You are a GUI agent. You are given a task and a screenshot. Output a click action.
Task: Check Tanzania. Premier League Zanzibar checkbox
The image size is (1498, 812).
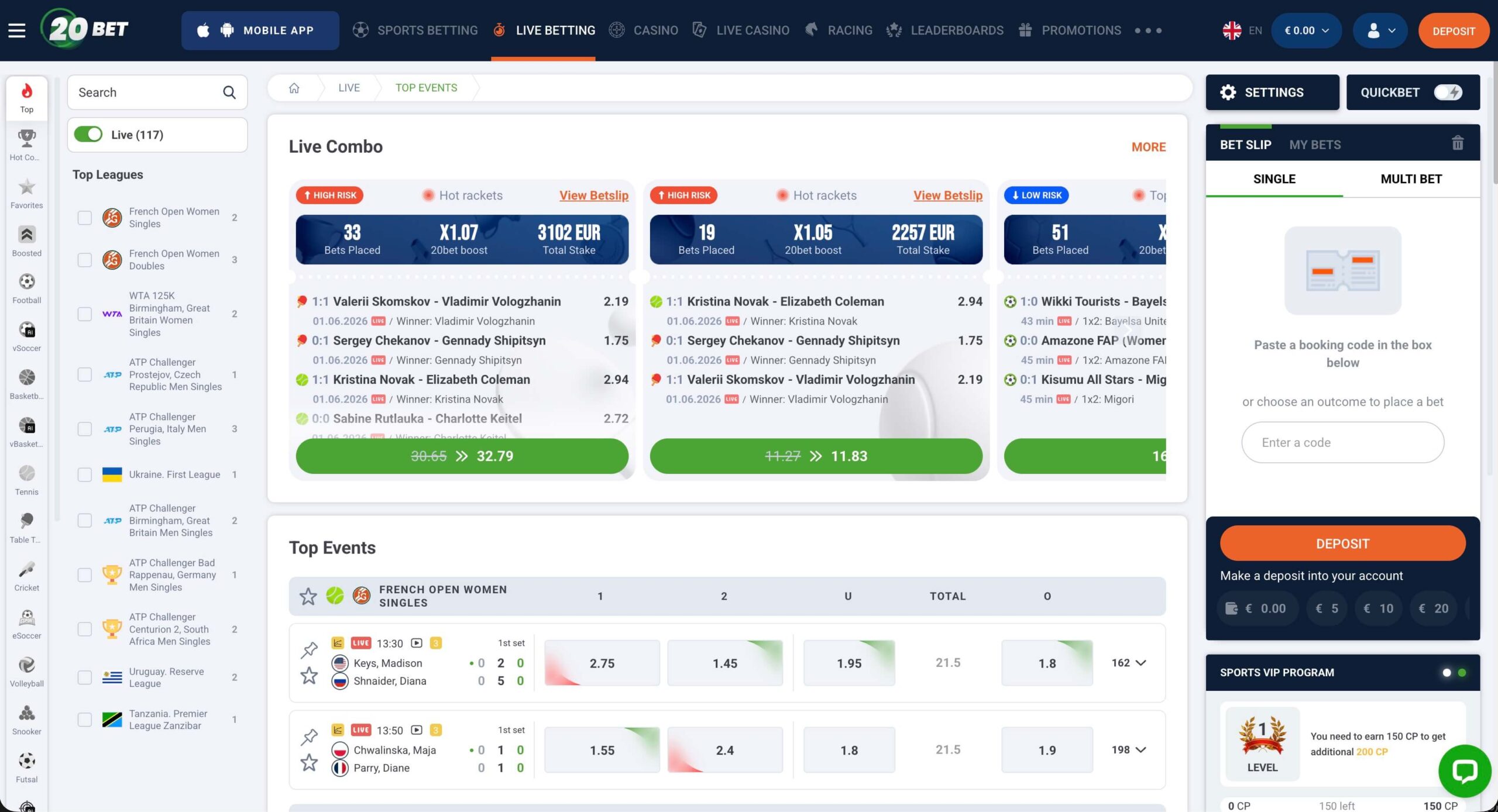click(x=85, y=720)
